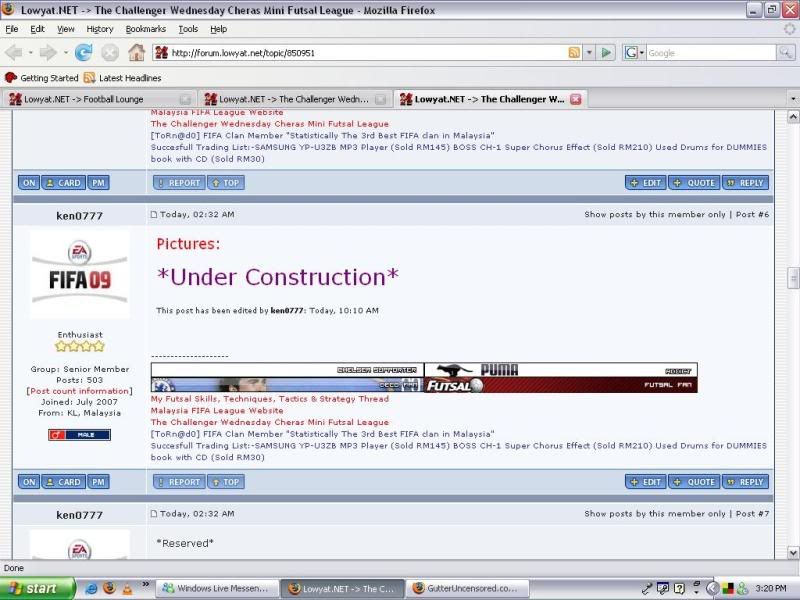Open the list-all-tabs dropdown arrow
The height and width of the screenshot is (600, 800).
(x=792, y=99)
